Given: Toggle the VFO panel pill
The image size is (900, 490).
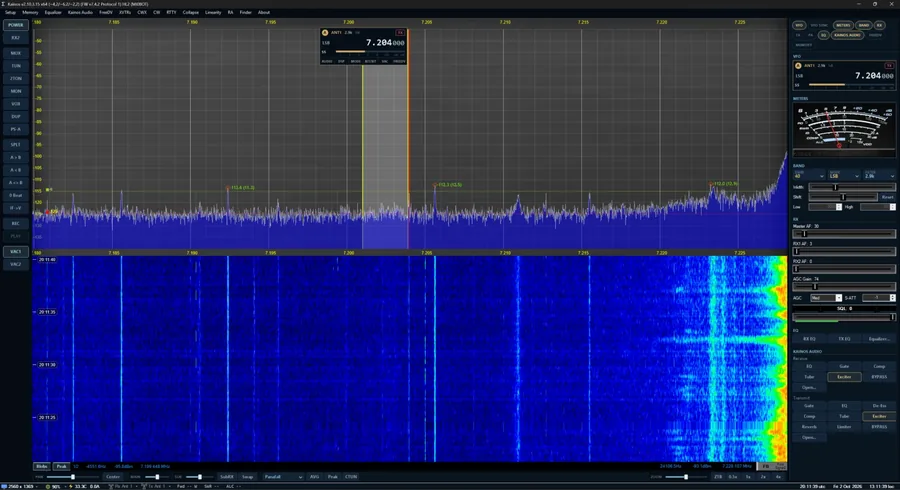Looking at the screenshot, I should click(798, 25).
